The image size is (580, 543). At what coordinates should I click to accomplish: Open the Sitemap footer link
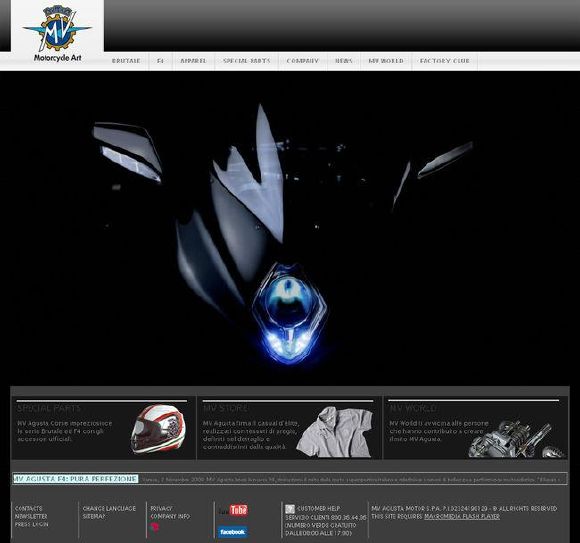[94, 516]
